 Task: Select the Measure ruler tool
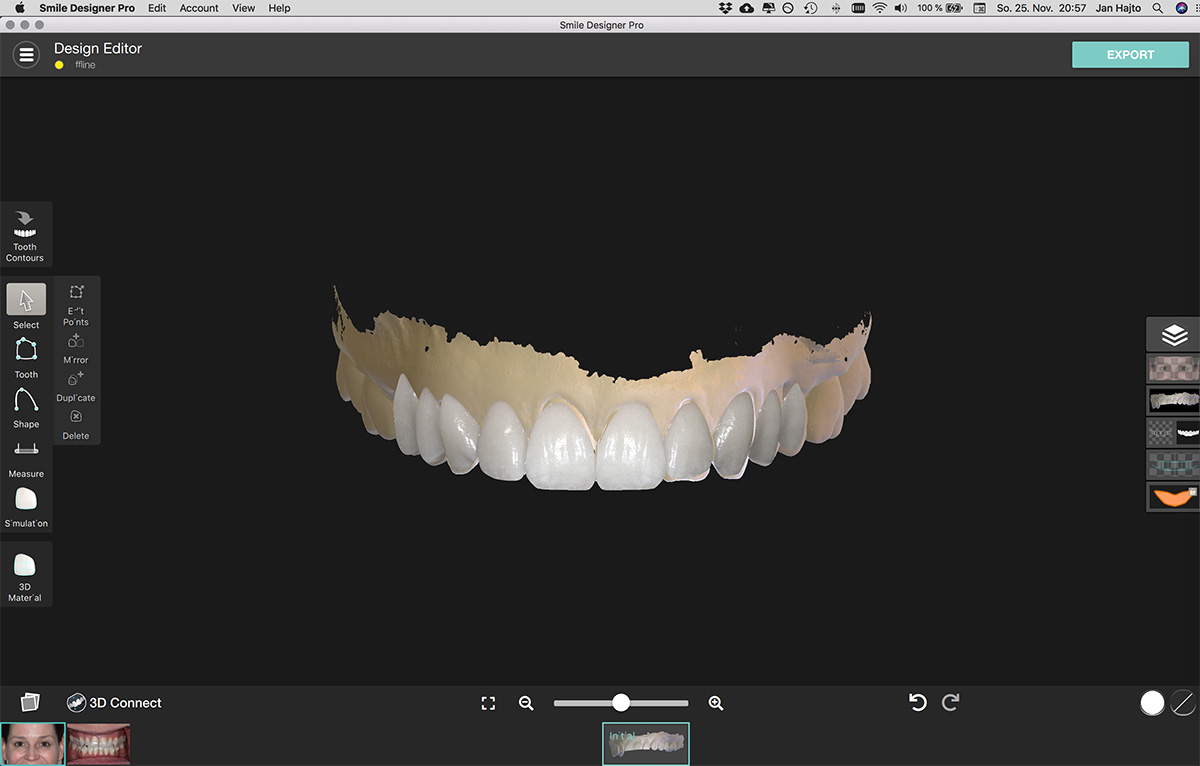click(x=26, y=458)
